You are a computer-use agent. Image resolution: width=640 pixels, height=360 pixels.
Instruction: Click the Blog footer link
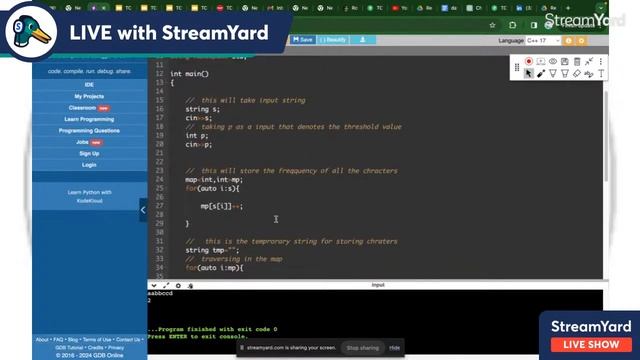73,340
